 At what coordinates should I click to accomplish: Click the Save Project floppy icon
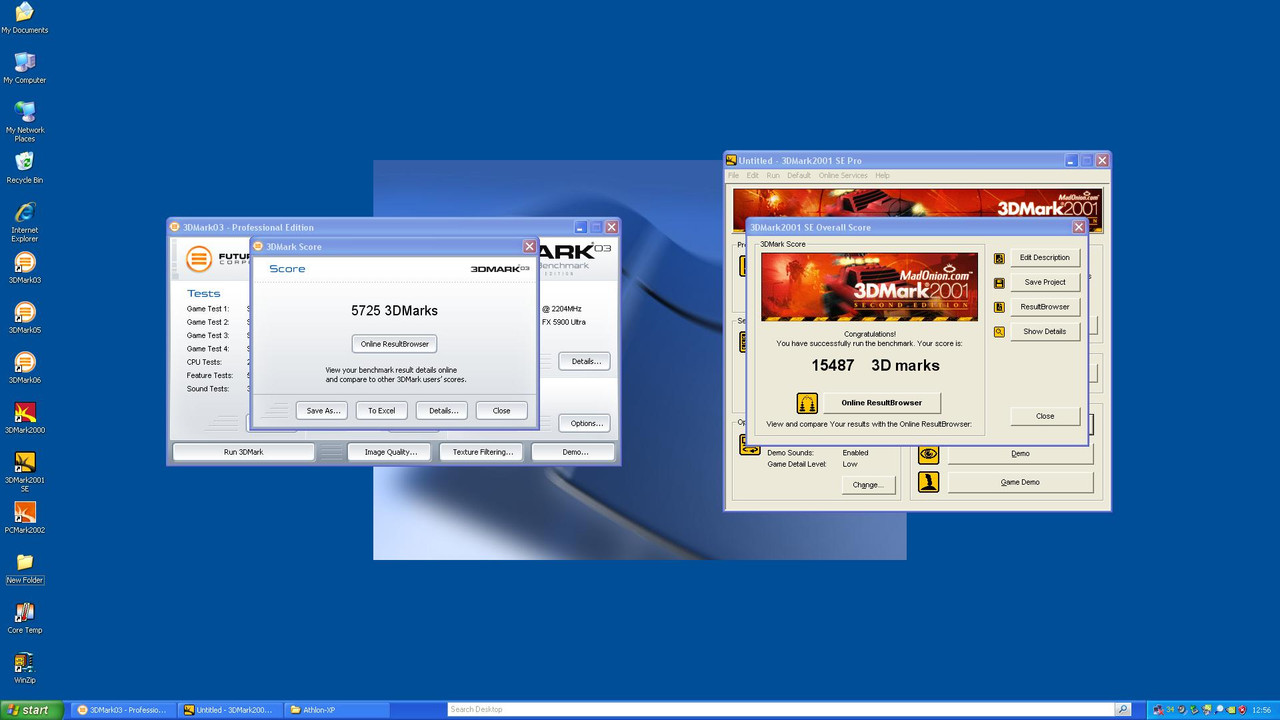tap(999, 283)
